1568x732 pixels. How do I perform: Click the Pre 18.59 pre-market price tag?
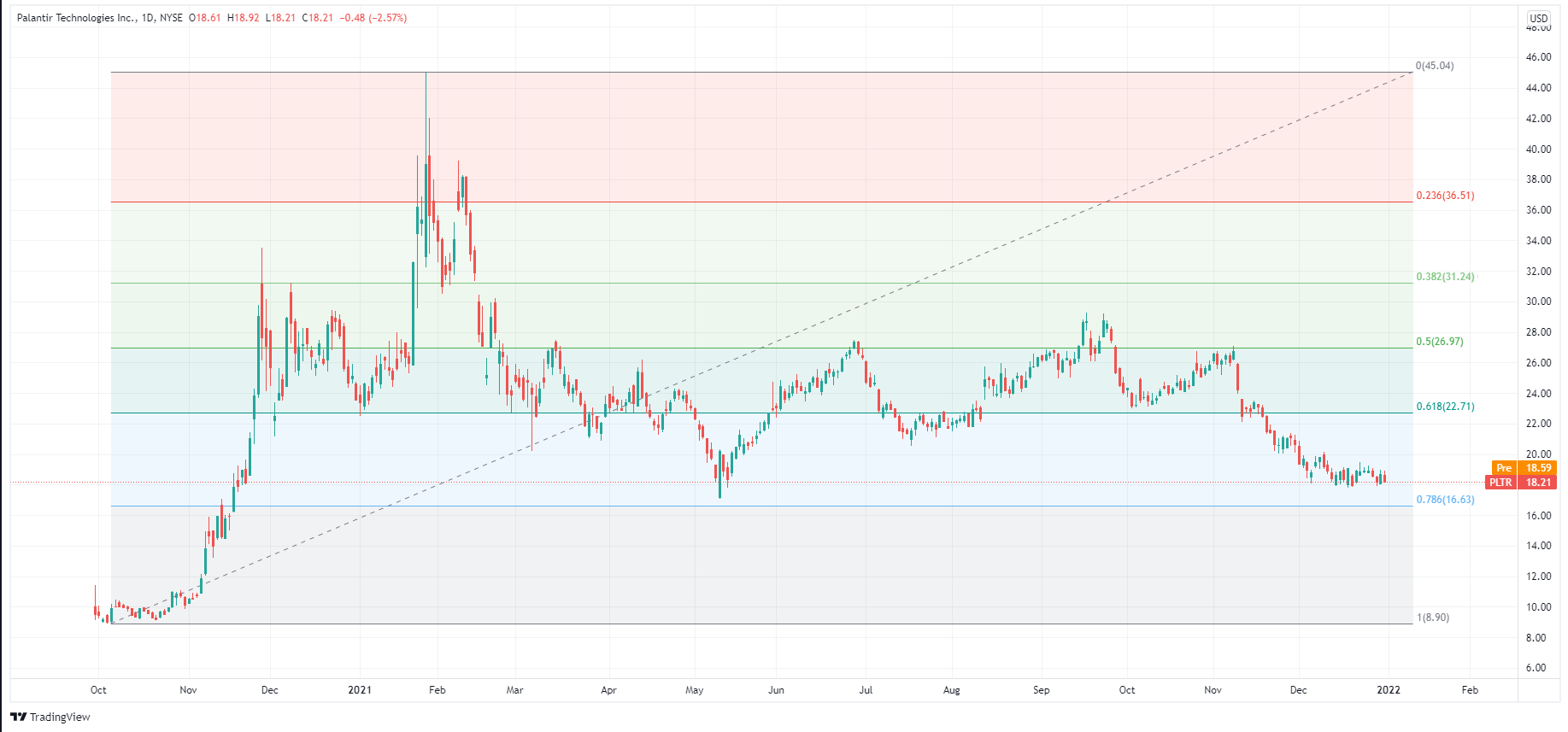tap(1524, 468)
